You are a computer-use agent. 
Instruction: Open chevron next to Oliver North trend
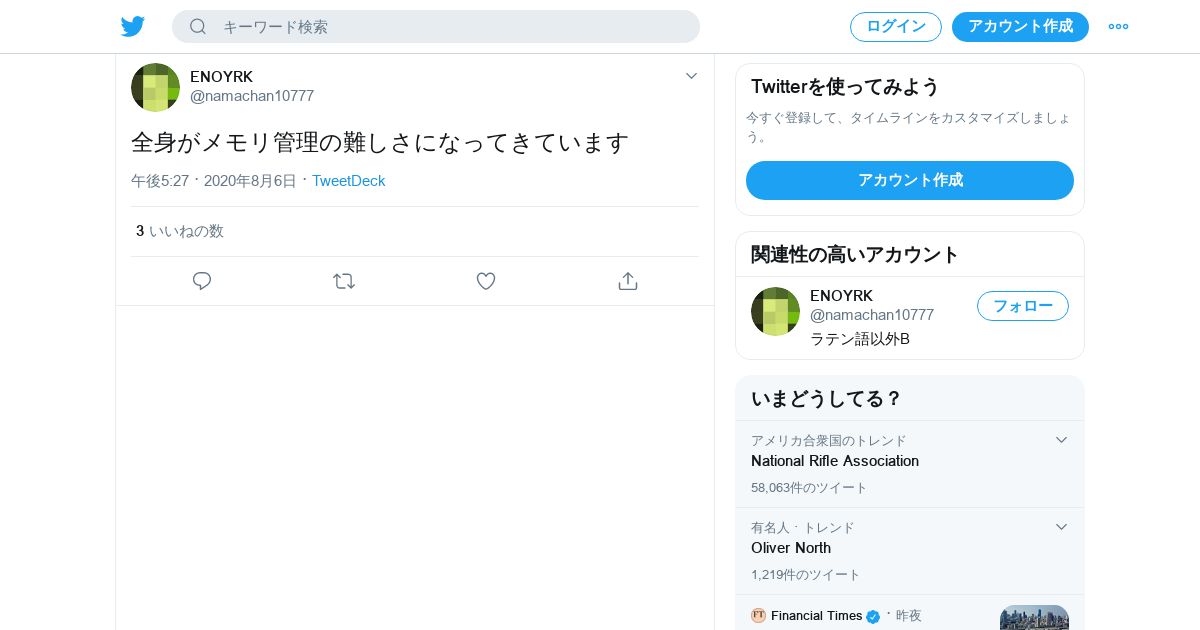pyautogui.click(x=1061, y=527)
